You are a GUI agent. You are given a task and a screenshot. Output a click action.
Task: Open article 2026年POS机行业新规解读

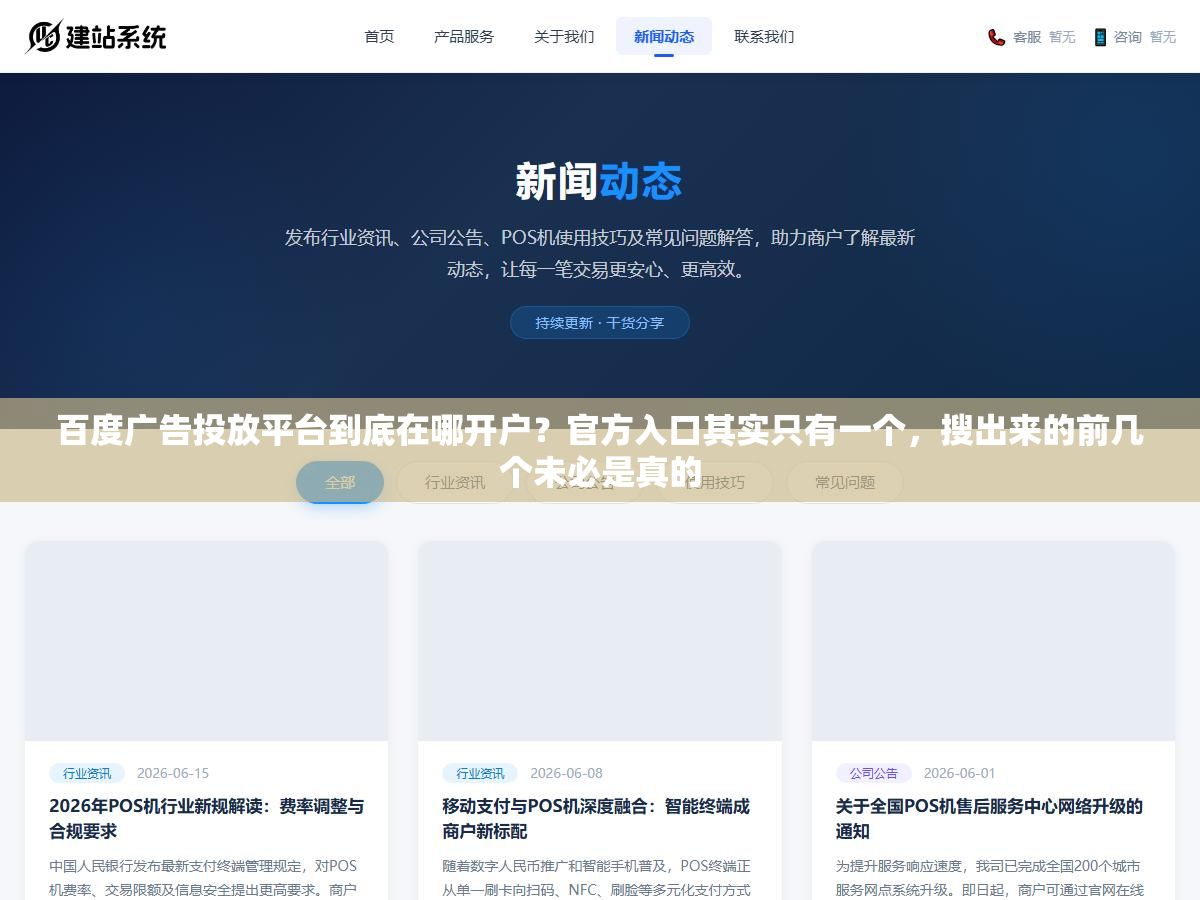[207, 818]
